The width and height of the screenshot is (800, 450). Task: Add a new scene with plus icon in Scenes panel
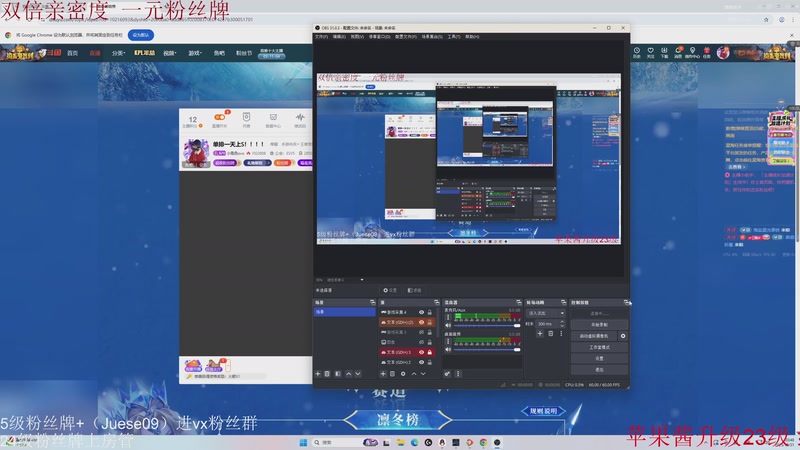click(318, 374)
